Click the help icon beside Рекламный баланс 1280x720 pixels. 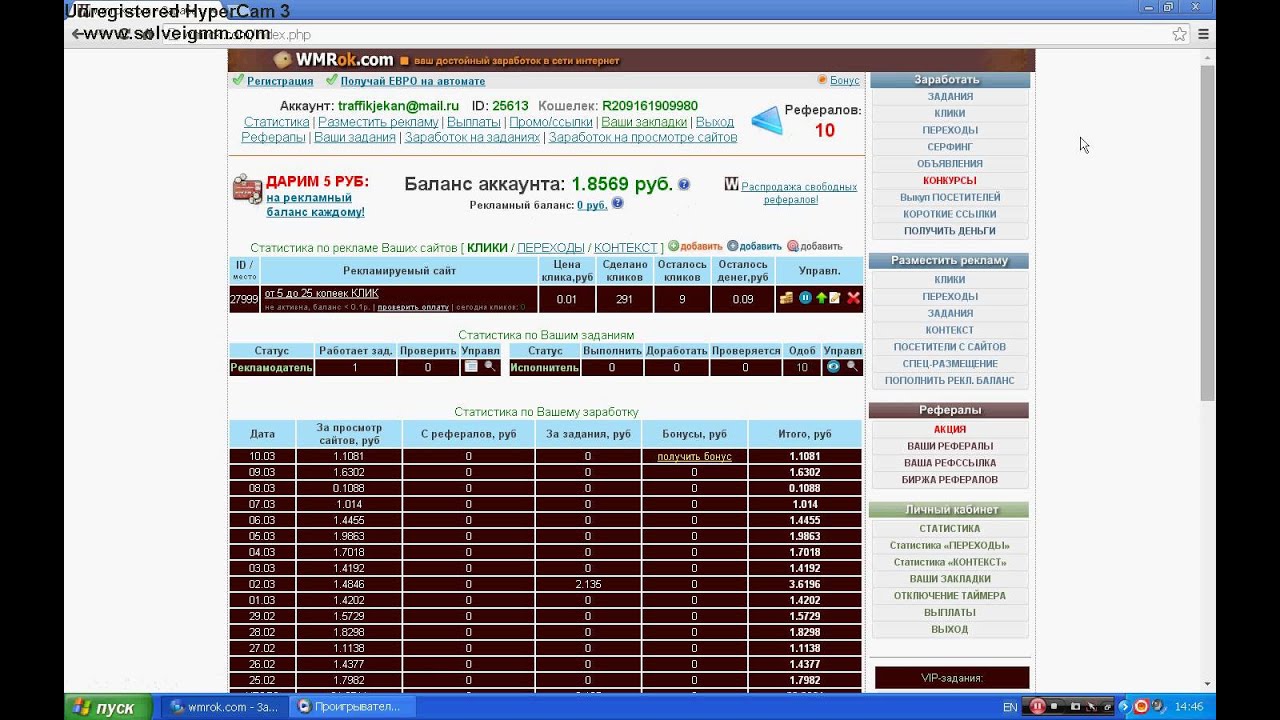(617, 204)
